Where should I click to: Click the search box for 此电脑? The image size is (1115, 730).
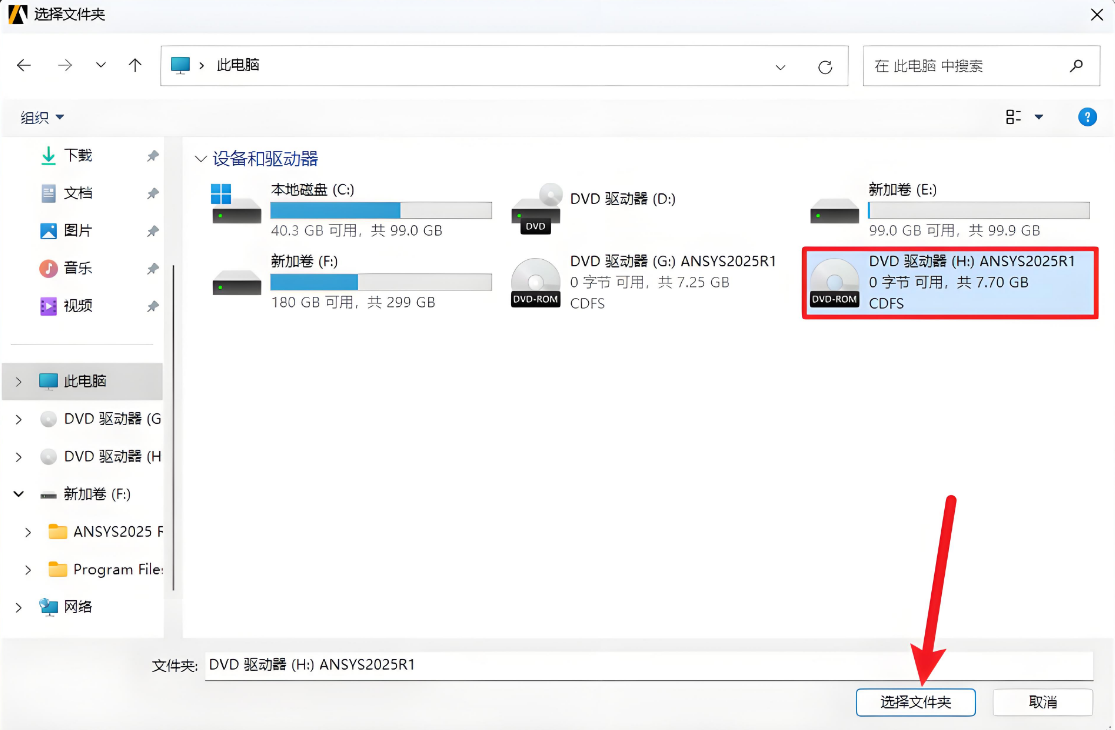click(x=981, y=66)
